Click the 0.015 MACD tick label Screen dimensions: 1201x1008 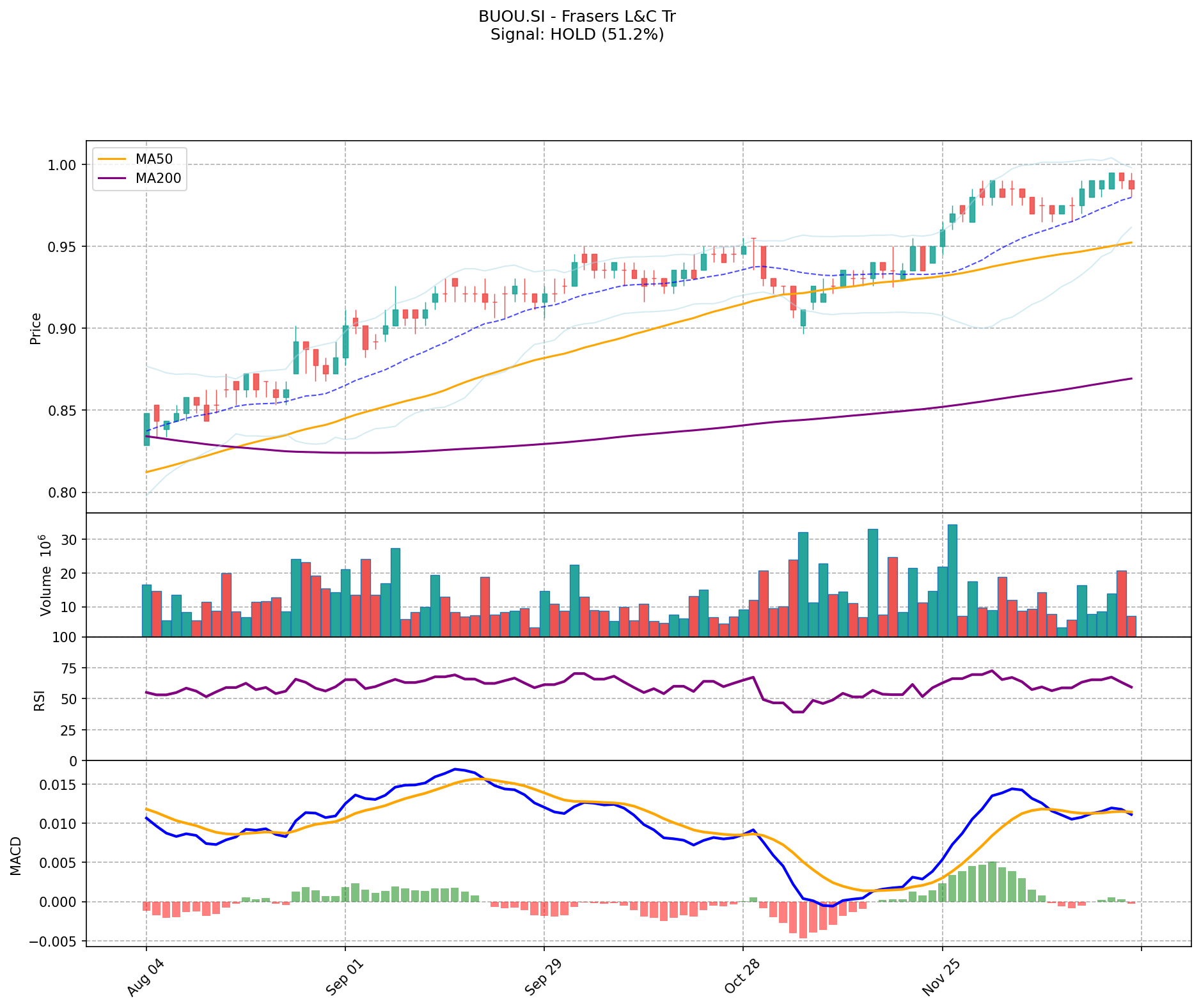coord(58,784)
